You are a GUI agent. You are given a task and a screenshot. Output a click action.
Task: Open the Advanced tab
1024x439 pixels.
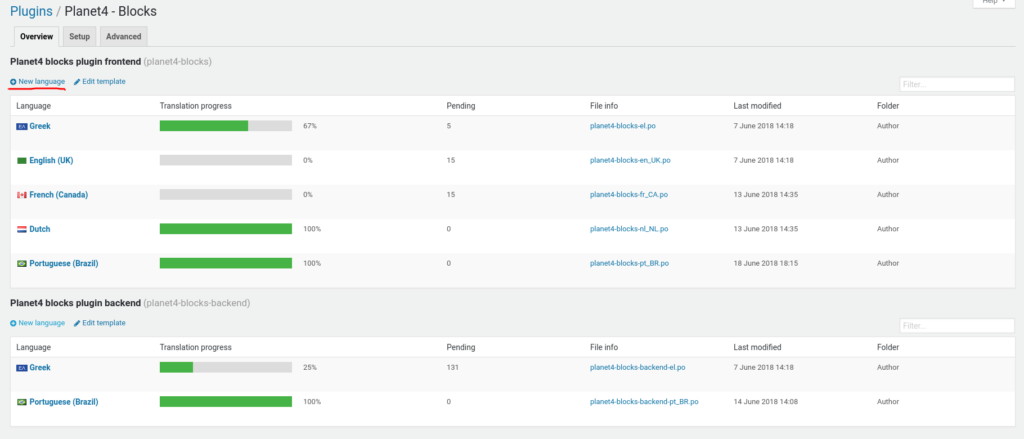123,37
